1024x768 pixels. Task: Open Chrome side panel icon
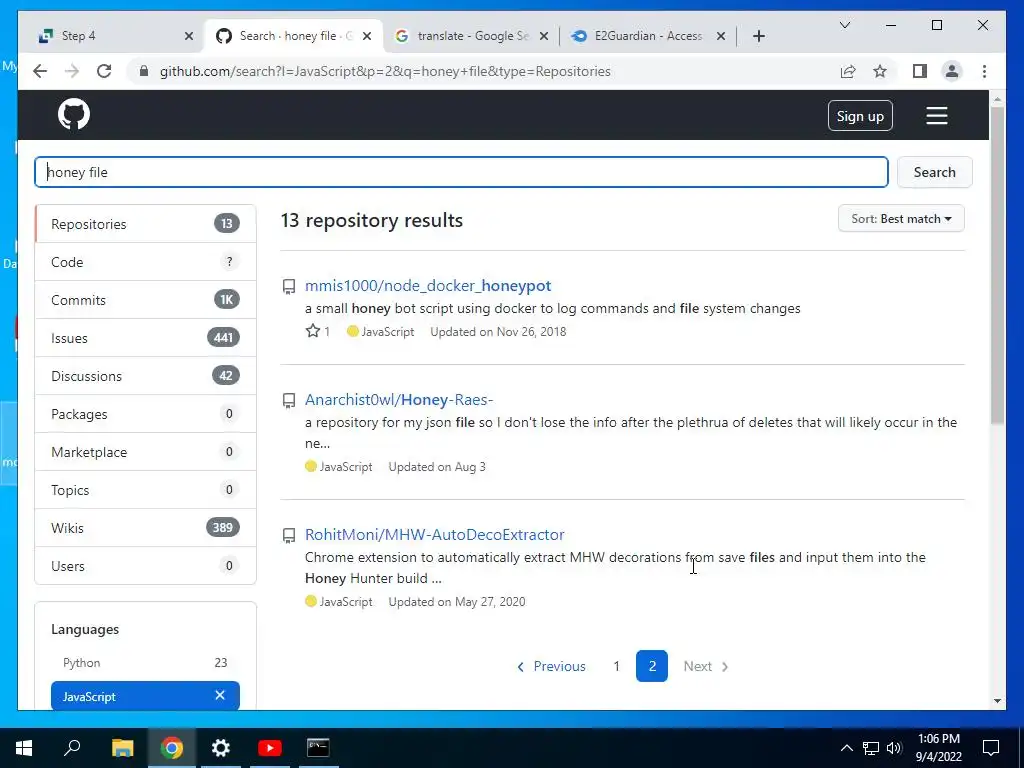click(920, 71)
